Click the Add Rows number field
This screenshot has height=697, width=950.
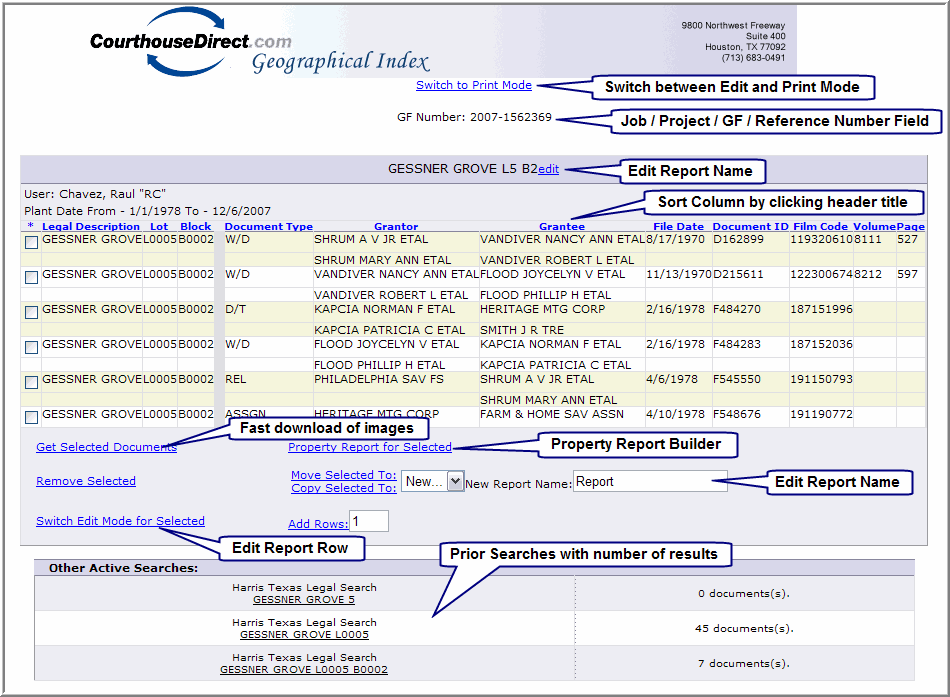(368, 521)
